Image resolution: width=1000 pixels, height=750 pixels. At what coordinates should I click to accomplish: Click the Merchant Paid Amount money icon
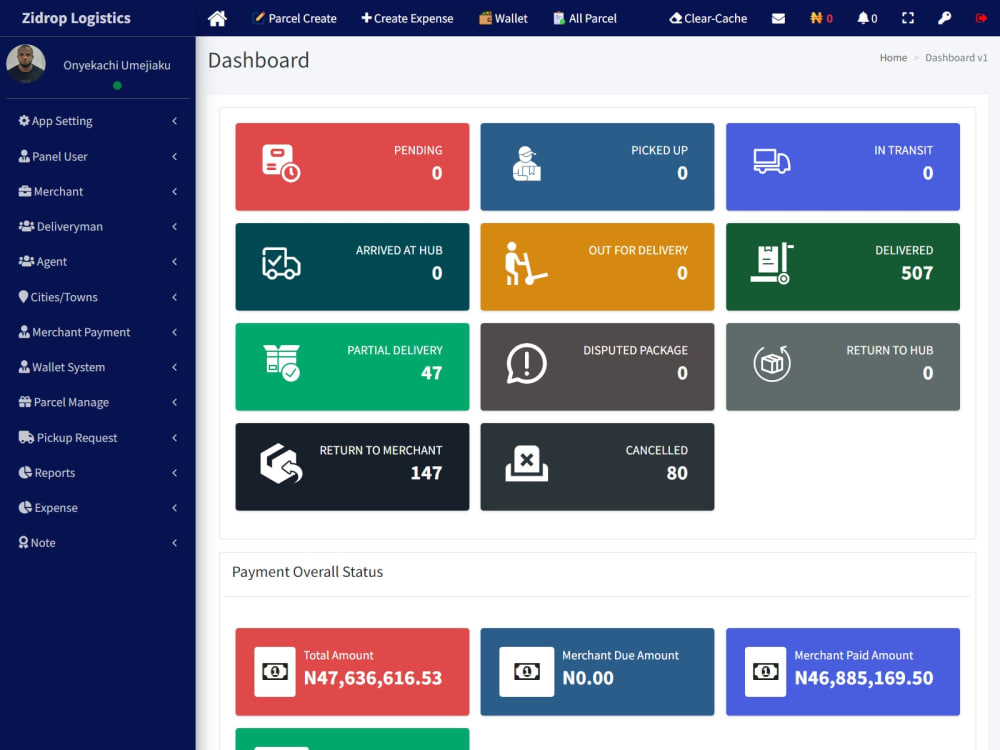click(765, 672)
